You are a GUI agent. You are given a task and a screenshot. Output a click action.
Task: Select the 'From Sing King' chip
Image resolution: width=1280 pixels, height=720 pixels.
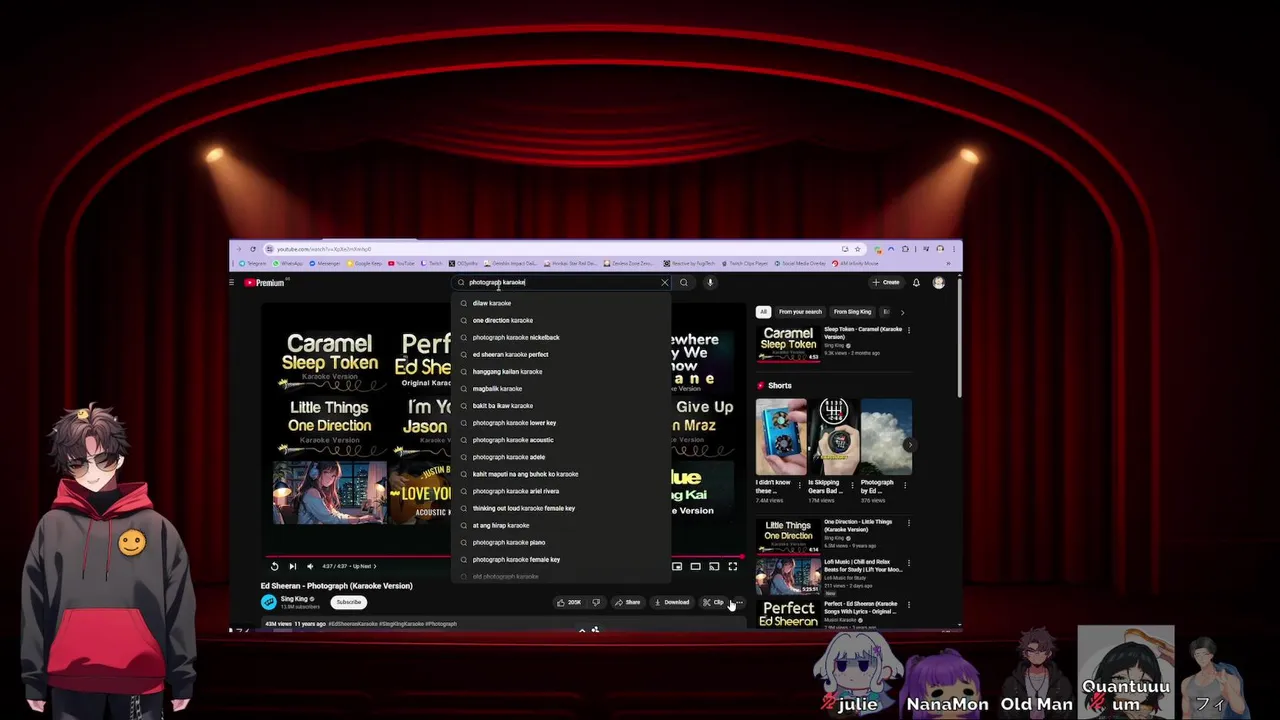(852, 312)
